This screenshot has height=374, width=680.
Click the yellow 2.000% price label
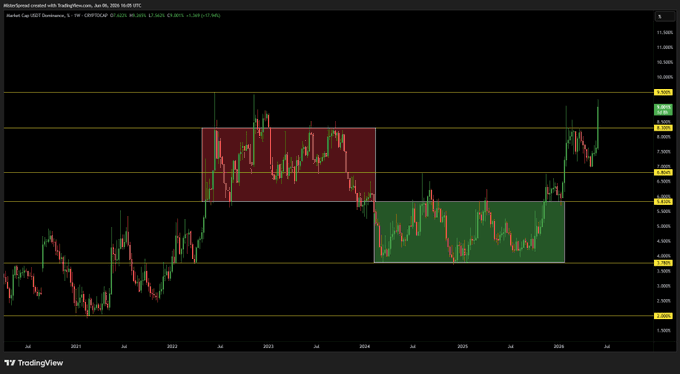tap(664, 316)
